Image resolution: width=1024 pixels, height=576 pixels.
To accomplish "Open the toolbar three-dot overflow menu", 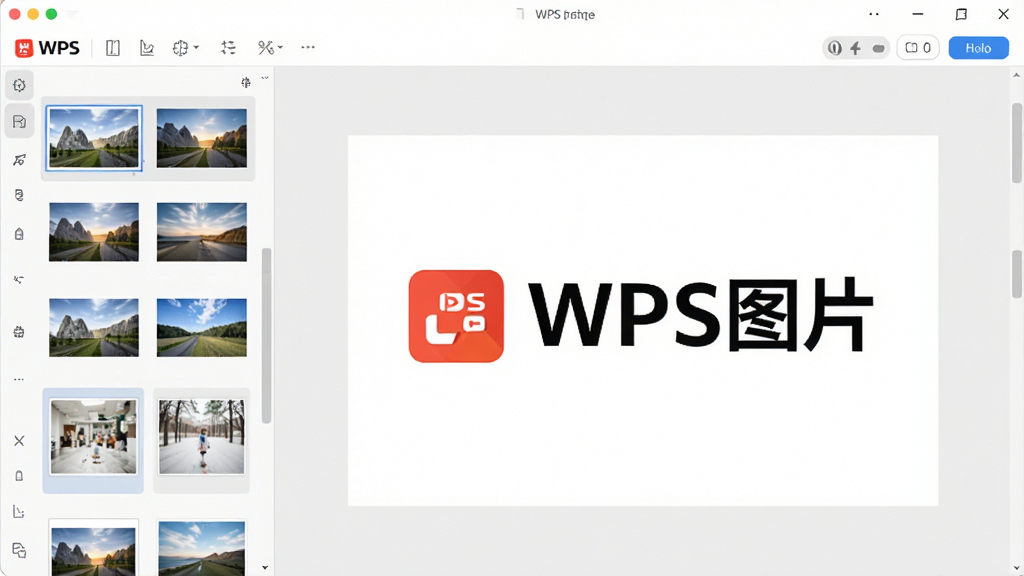I will (308, 47).
